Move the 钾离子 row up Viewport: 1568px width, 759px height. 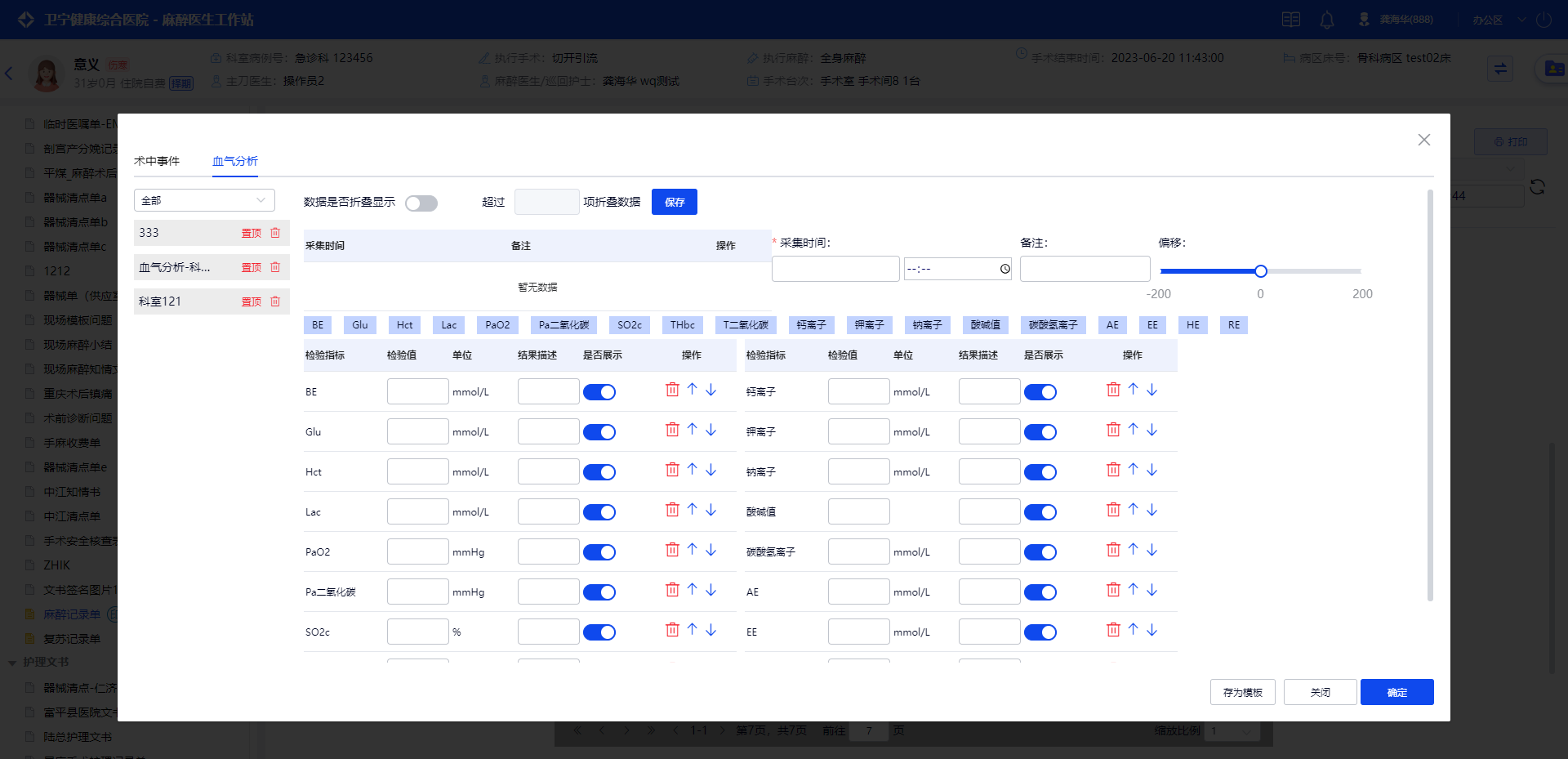pyautogui.click(x=1133, y=430)
